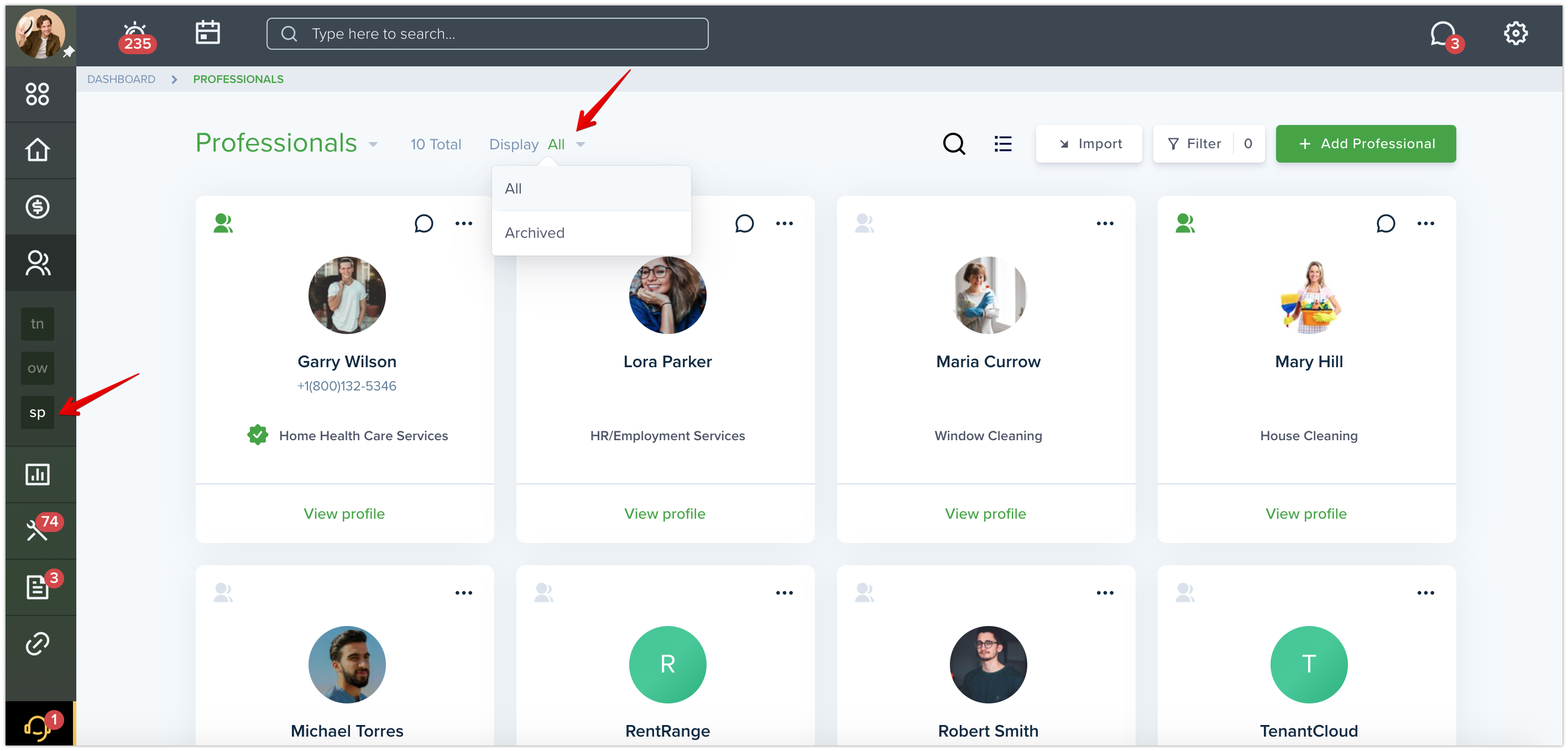View profile of Lora Parker
Image resolution: width=1568 pixels, height=751 pixels.
pyautogui.click(x=665, y=514)
